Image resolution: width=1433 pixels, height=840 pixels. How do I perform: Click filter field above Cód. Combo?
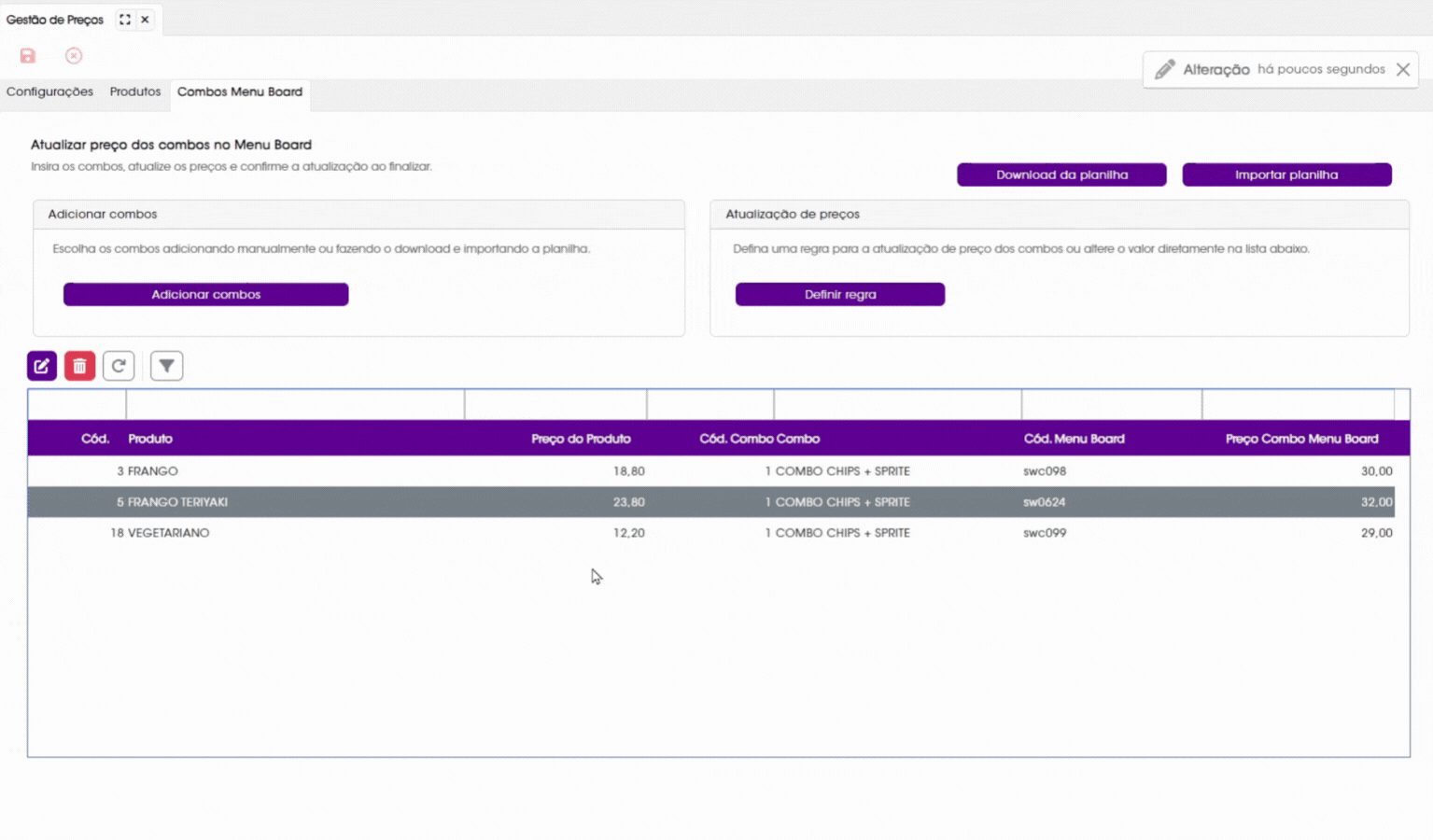point(710,405)
